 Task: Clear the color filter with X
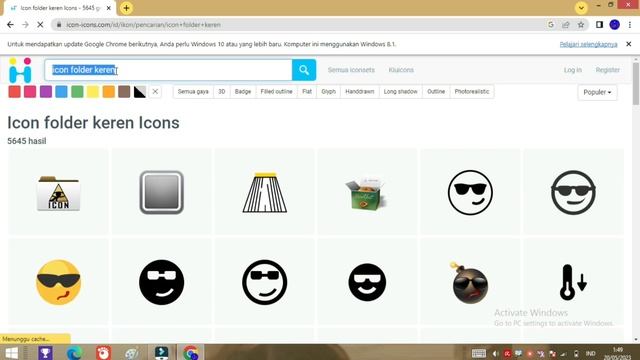pos(155,92)
